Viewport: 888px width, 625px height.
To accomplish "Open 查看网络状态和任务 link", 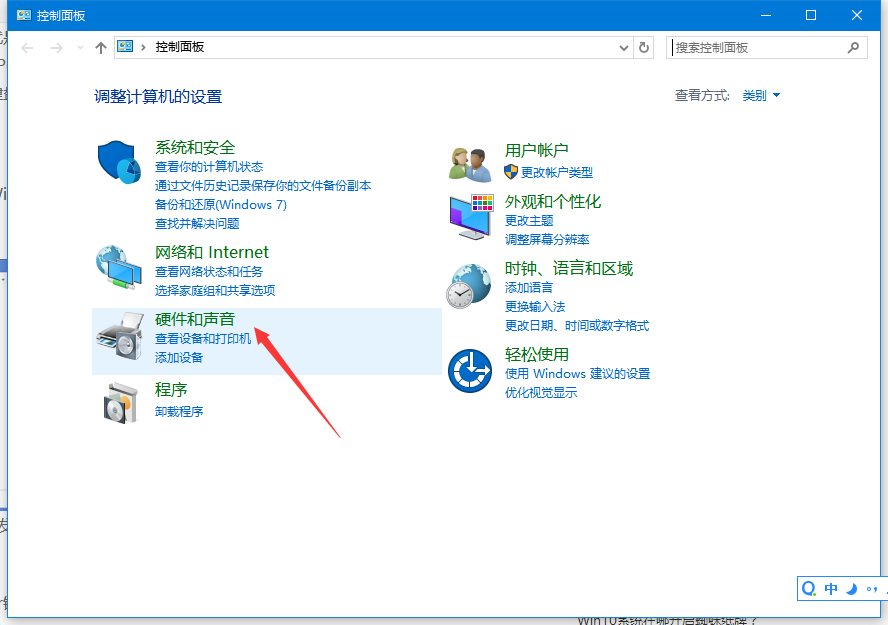I will pos(209,272).
